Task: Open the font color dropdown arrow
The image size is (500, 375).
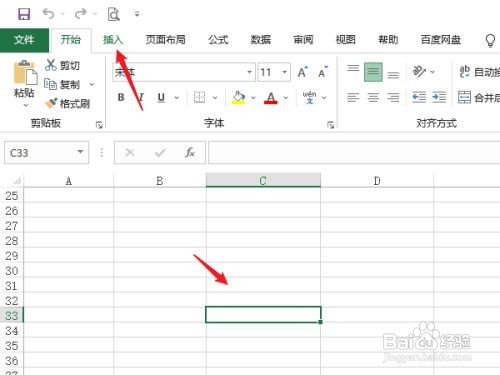Action: point(286,98)
